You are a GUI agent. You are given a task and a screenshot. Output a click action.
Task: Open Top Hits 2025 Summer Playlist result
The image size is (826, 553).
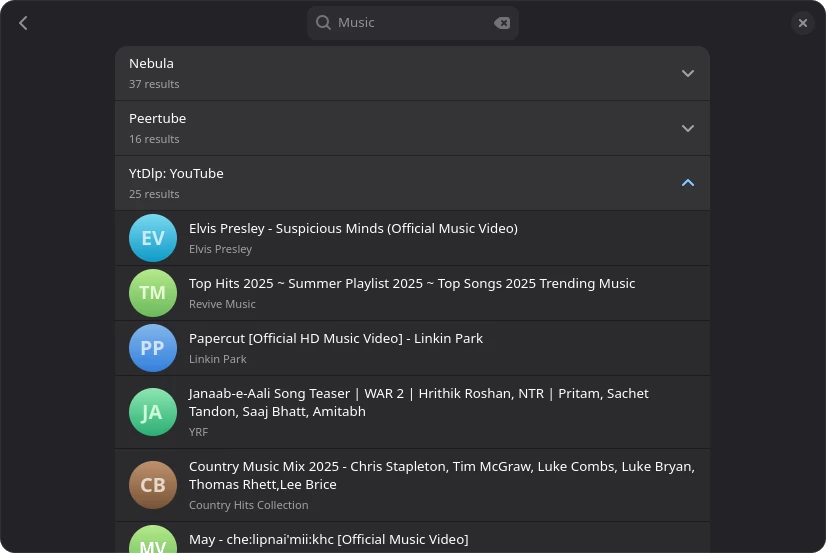(412, 293)
